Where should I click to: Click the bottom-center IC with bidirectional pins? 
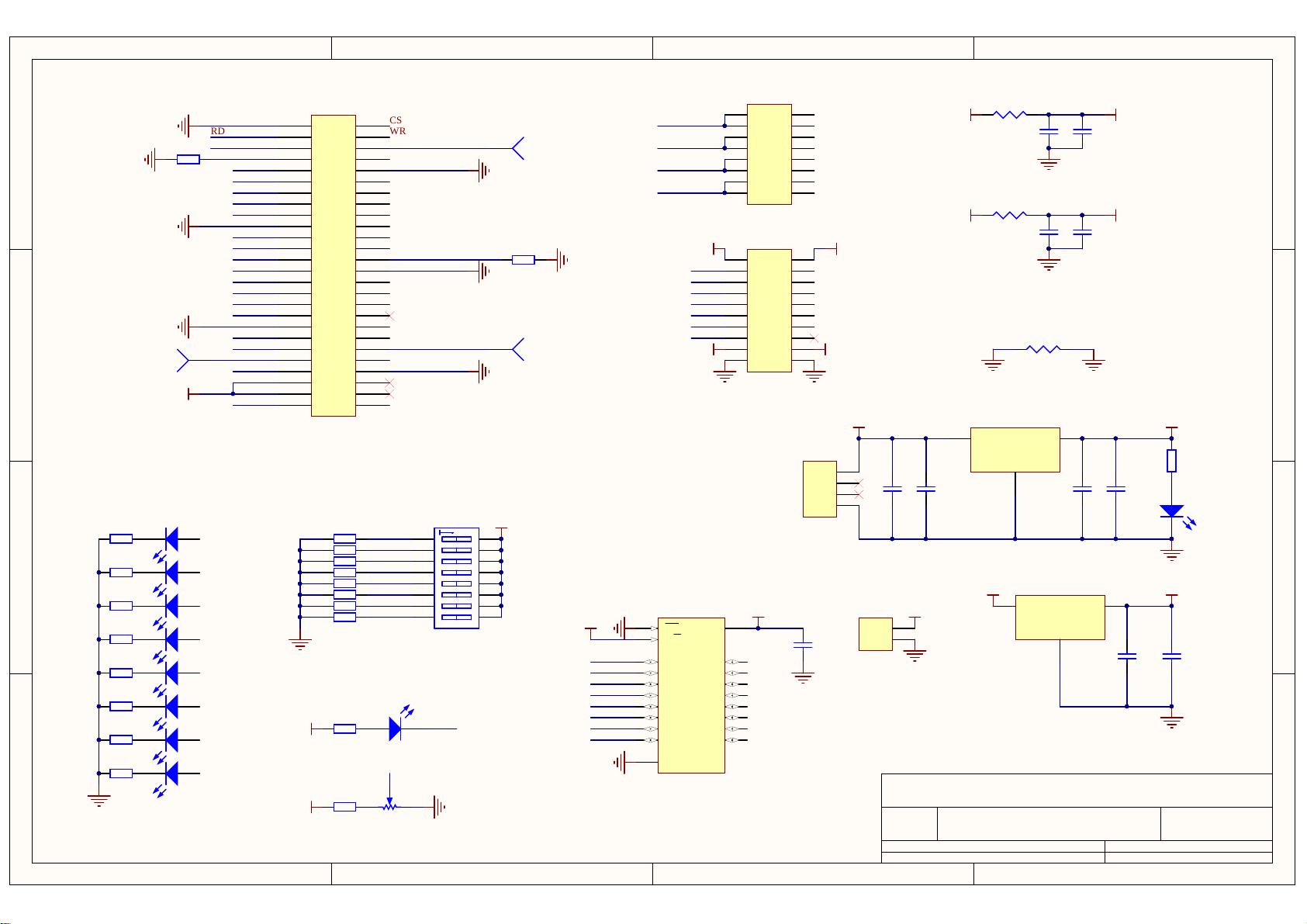click(x=691, y=695)
